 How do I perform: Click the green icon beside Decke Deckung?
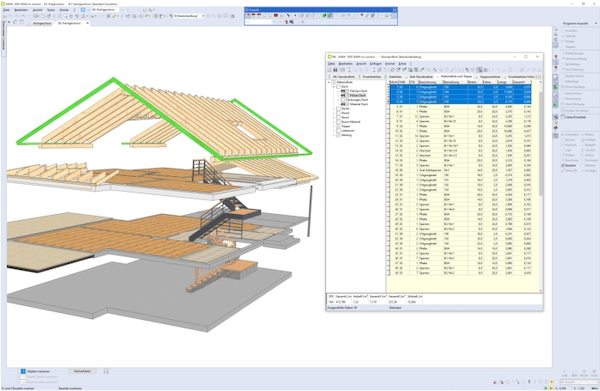click(x=556, y=87)
